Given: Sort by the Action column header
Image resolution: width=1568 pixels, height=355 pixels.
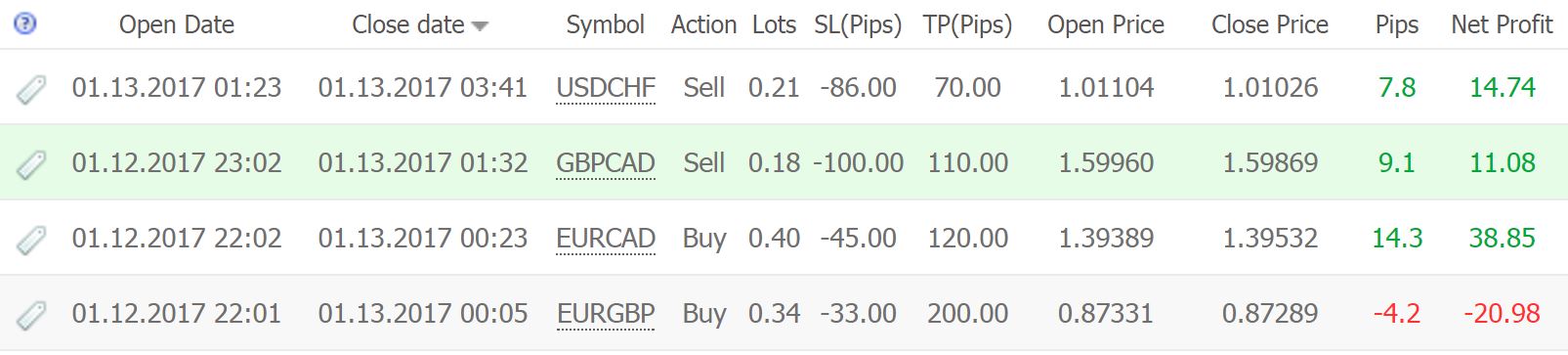Looking at the screenshot, I should click(x=703, y=25).
